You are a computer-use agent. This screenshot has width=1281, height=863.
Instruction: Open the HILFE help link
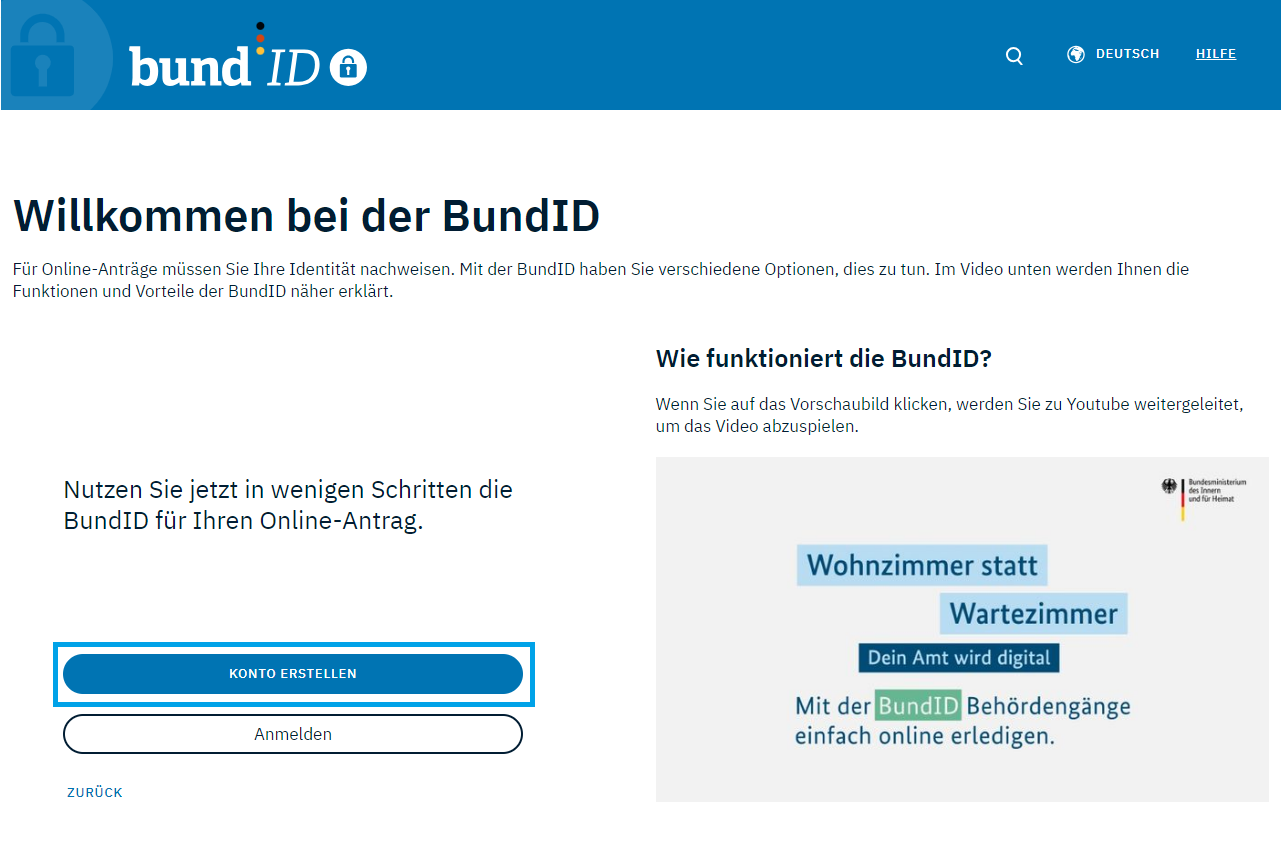pos(1216,54)
